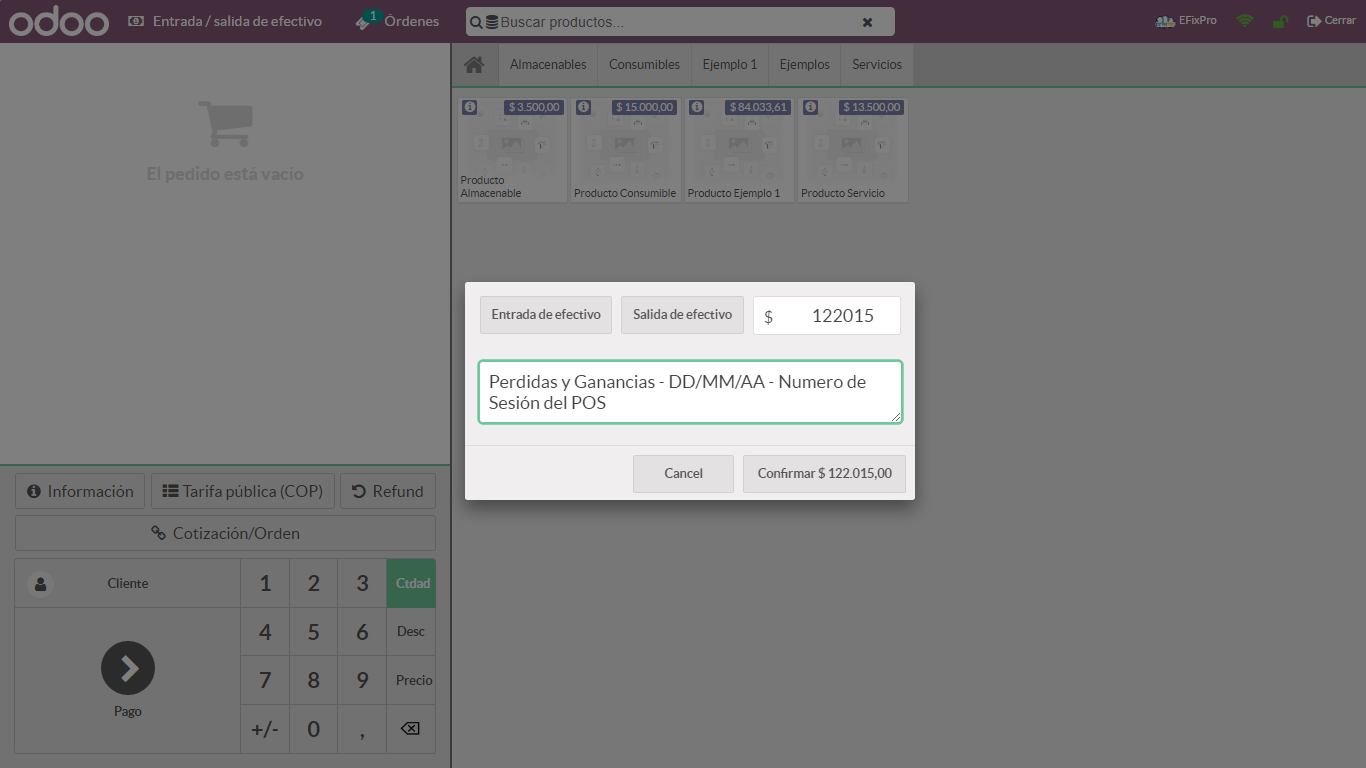The image size is (1366, 768).
Task: Open Tarifa pública (COP) pricelist selector
Action: [243, 492]
